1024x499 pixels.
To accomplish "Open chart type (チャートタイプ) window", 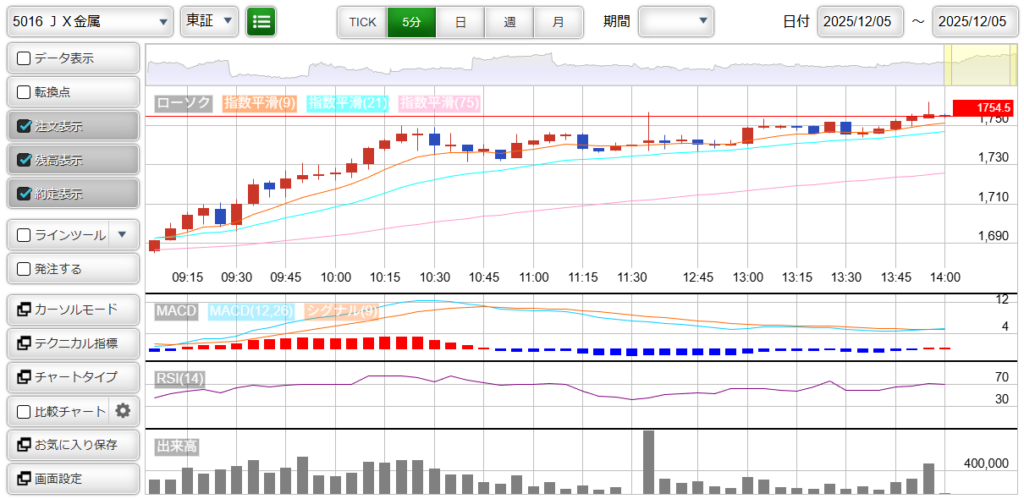I will point(72,377).
